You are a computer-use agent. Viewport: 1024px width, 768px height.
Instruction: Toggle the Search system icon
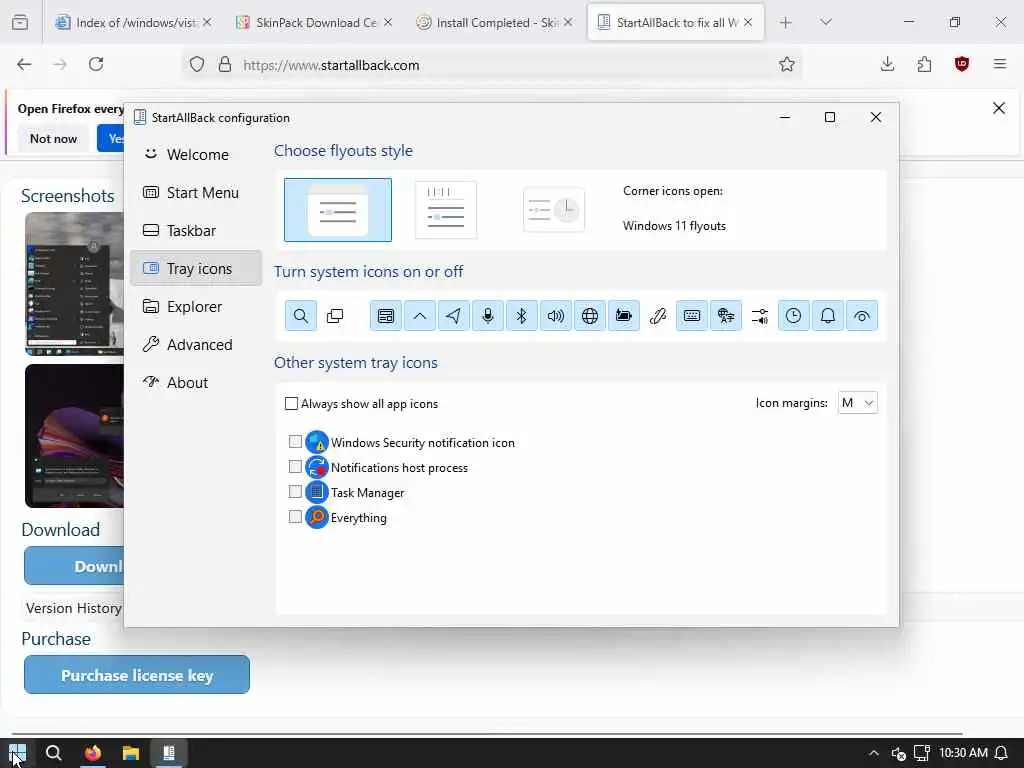[300, 316]
